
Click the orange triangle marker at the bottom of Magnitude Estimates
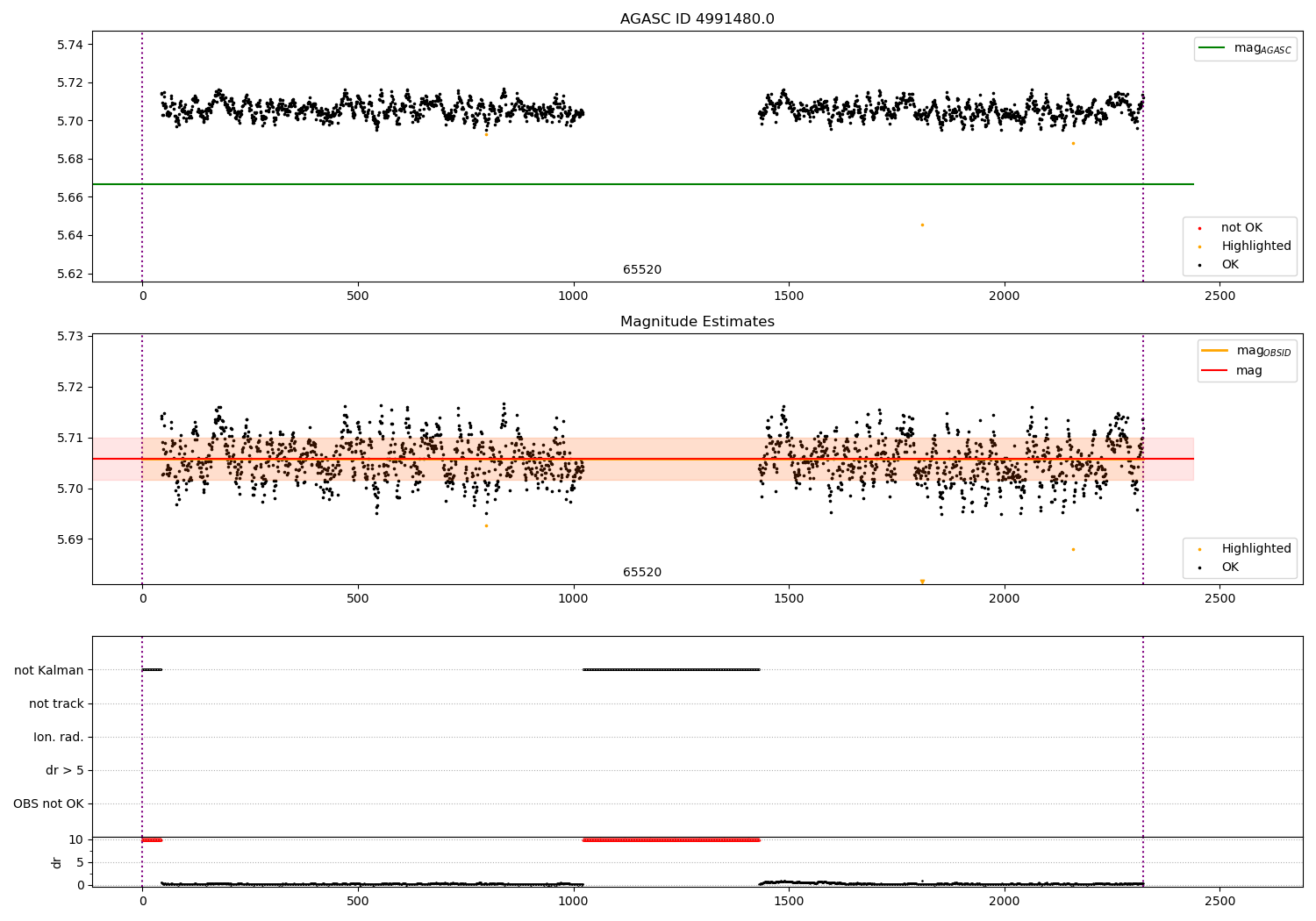pyautogui.click(x=922, y=582)
